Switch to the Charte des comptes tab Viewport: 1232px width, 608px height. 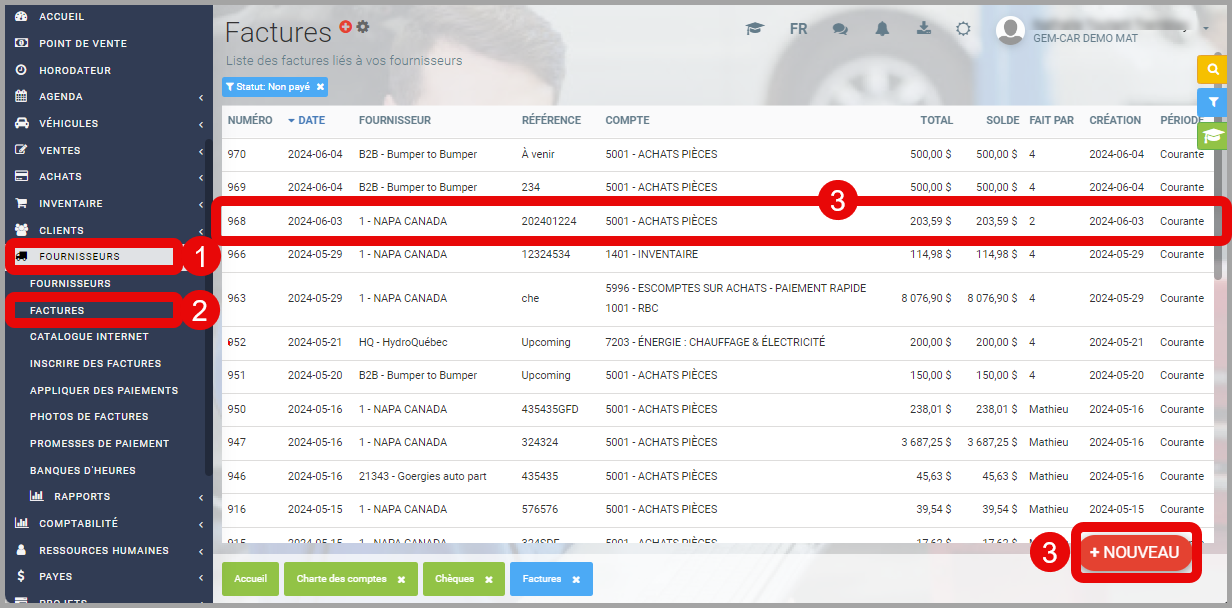(x=341, y=579)
